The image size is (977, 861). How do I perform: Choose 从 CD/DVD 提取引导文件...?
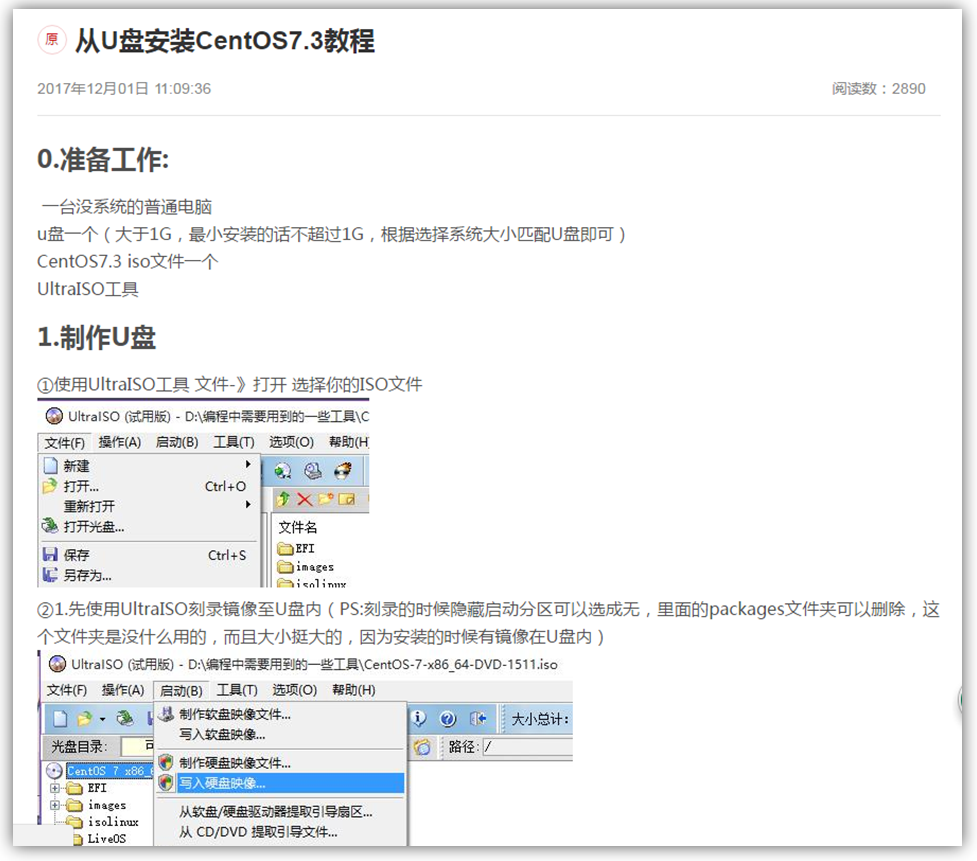coord(280,832)
